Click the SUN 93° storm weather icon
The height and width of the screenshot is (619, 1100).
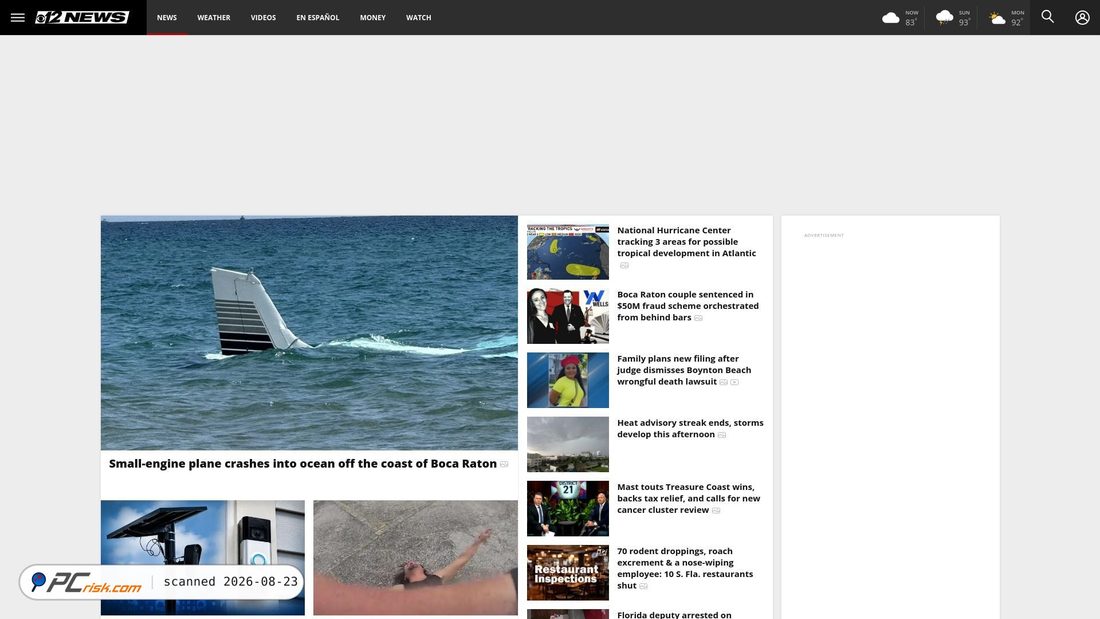coord(944,18)
